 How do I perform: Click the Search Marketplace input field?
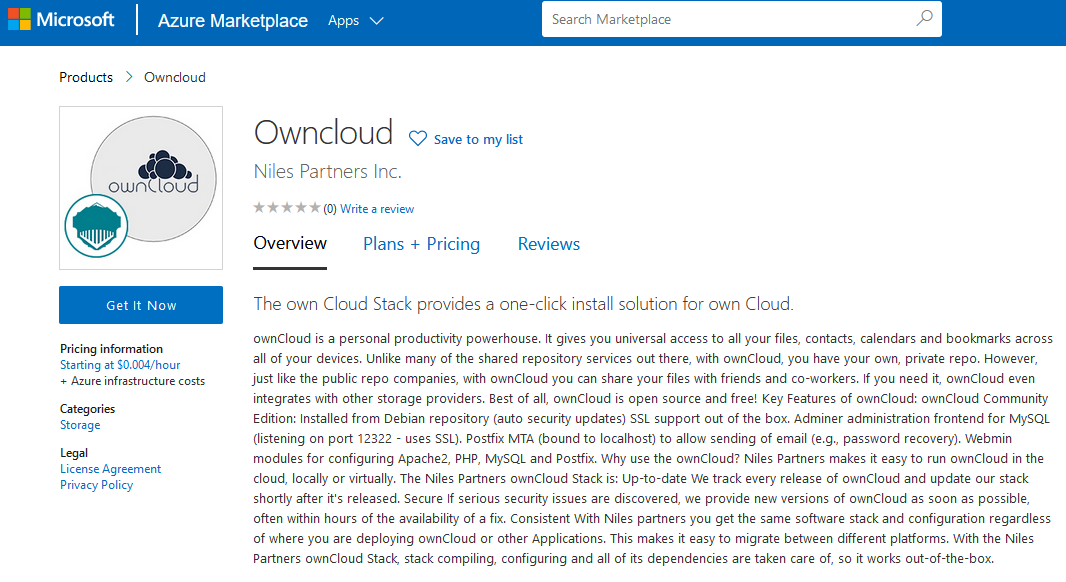coord(725,19)
